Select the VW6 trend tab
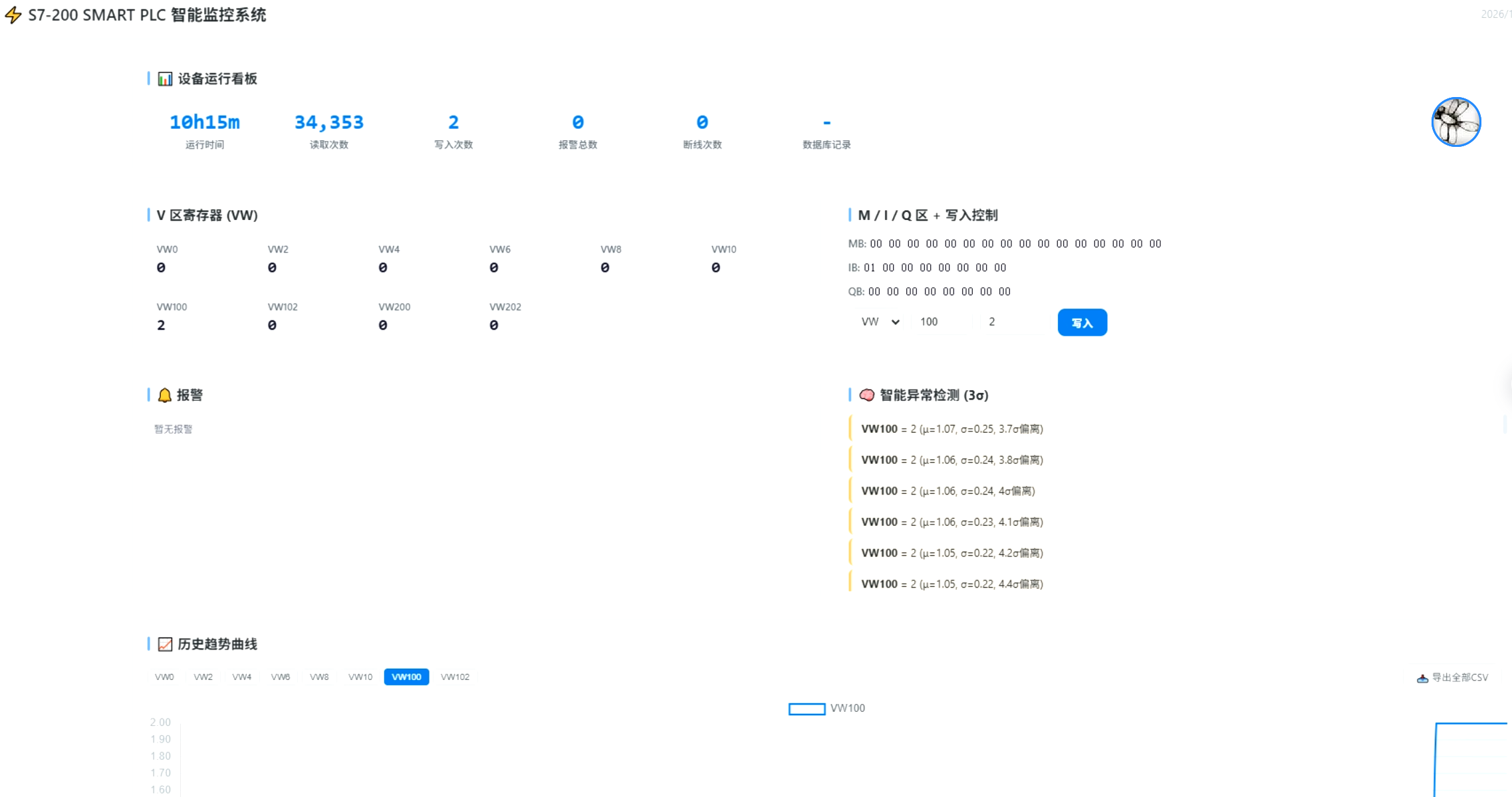Viewport: 1512px width, 797px height. pyautogui.click(x=280, y=677)
